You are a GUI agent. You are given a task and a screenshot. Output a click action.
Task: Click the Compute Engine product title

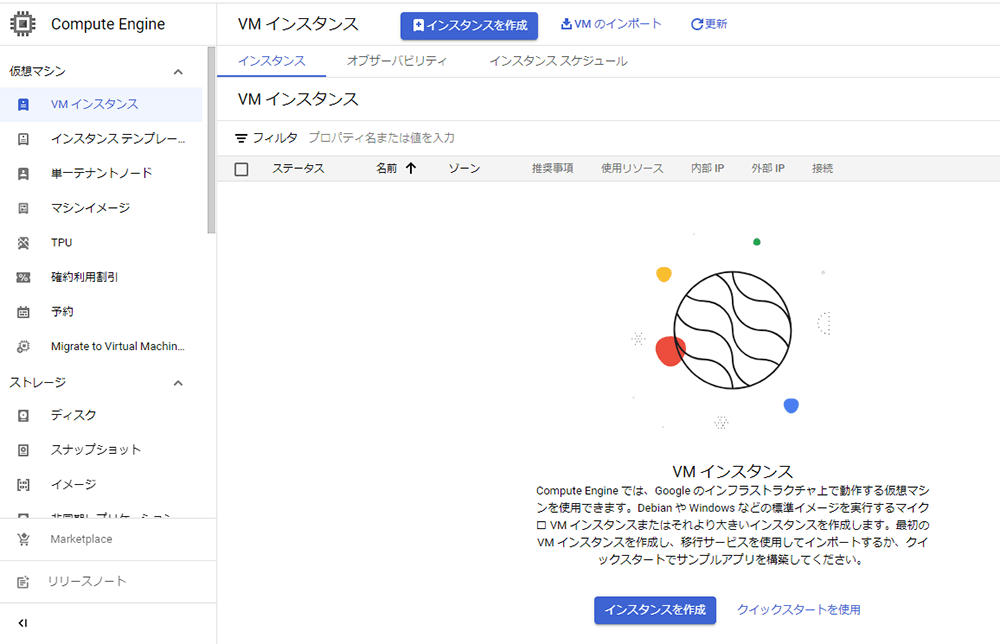(108, 24)
